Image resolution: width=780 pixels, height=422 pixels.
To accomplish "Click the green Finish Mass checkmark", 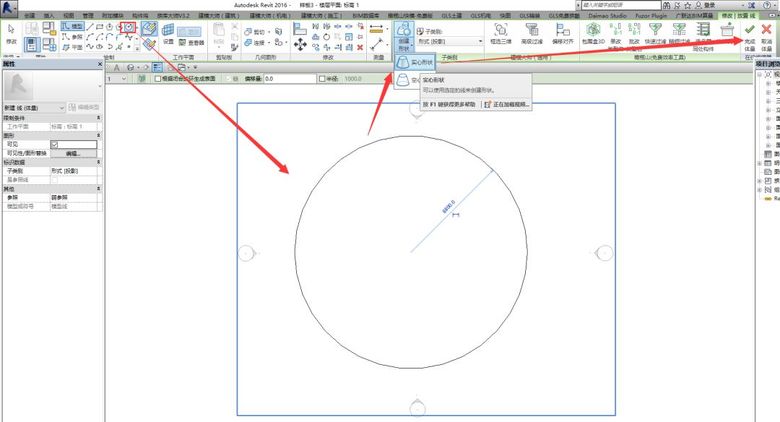I will 749,31.
